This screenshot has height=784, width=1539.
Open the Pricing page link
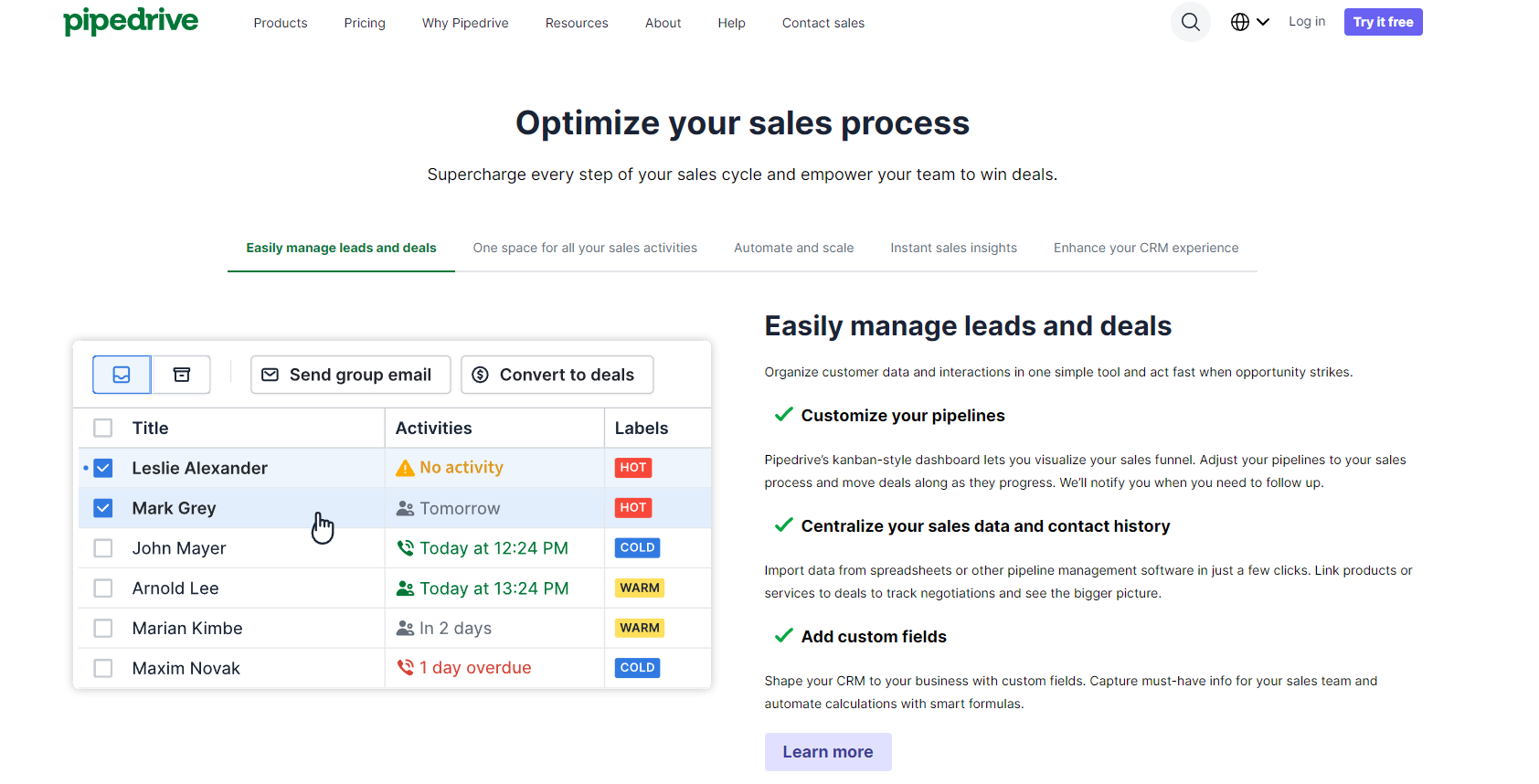(365, 23)
